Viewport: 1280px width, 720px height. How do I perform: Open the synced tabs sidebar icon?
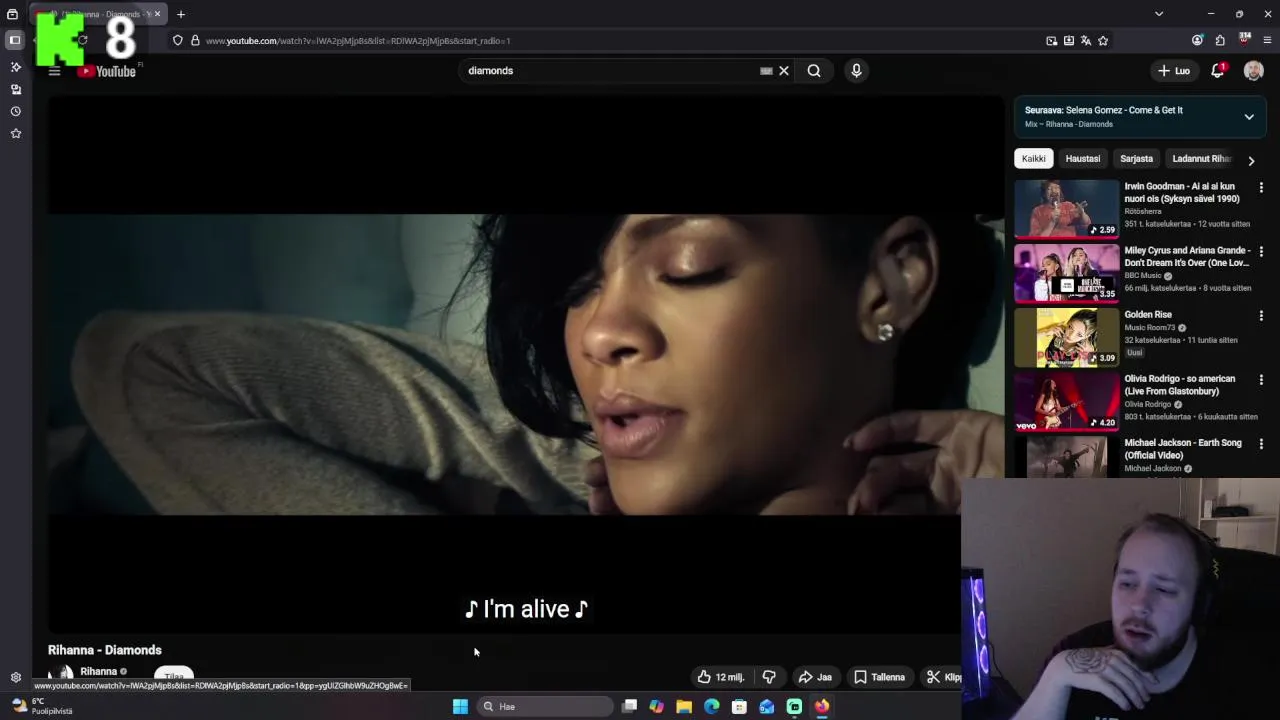point(15,89)
